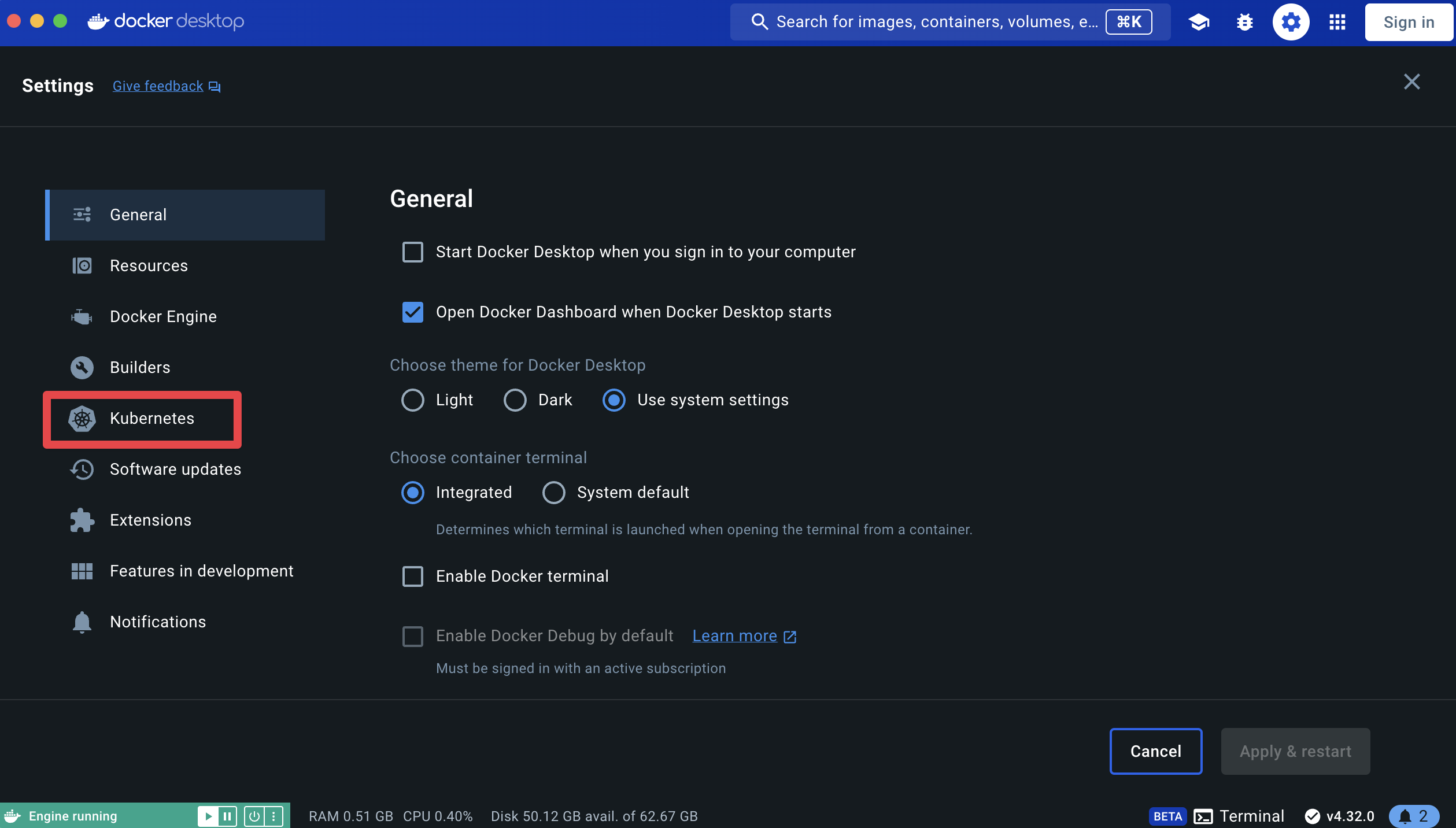Click the Give feedback link
Image resolution: width=1456 pixels, height=828 pixels.
pyautogui.click(x=158, y=86)
